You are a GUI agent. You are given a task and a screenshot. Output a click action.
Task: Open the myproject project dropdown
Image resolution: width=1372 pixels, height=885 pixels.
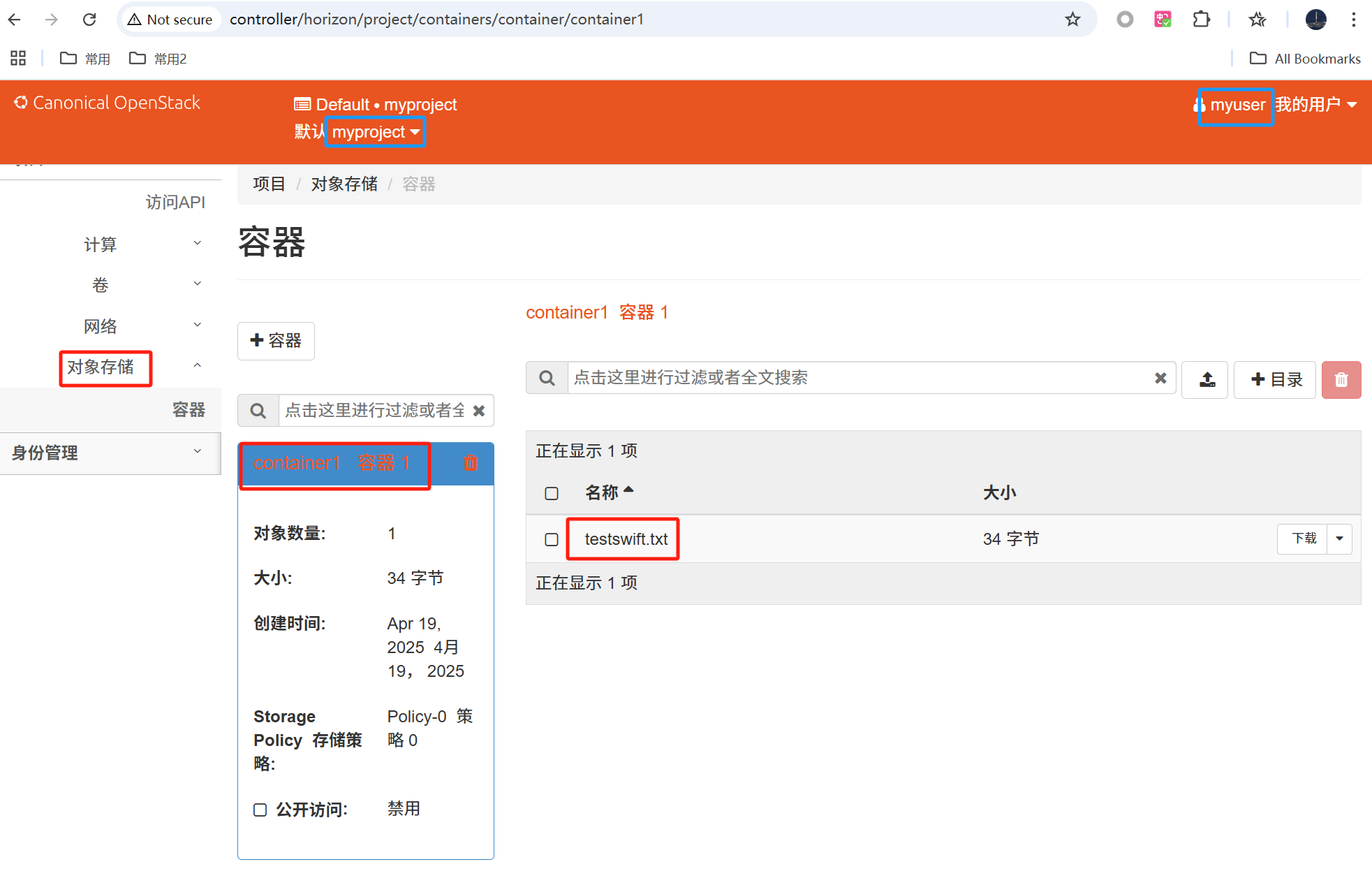tap(376, 132)
